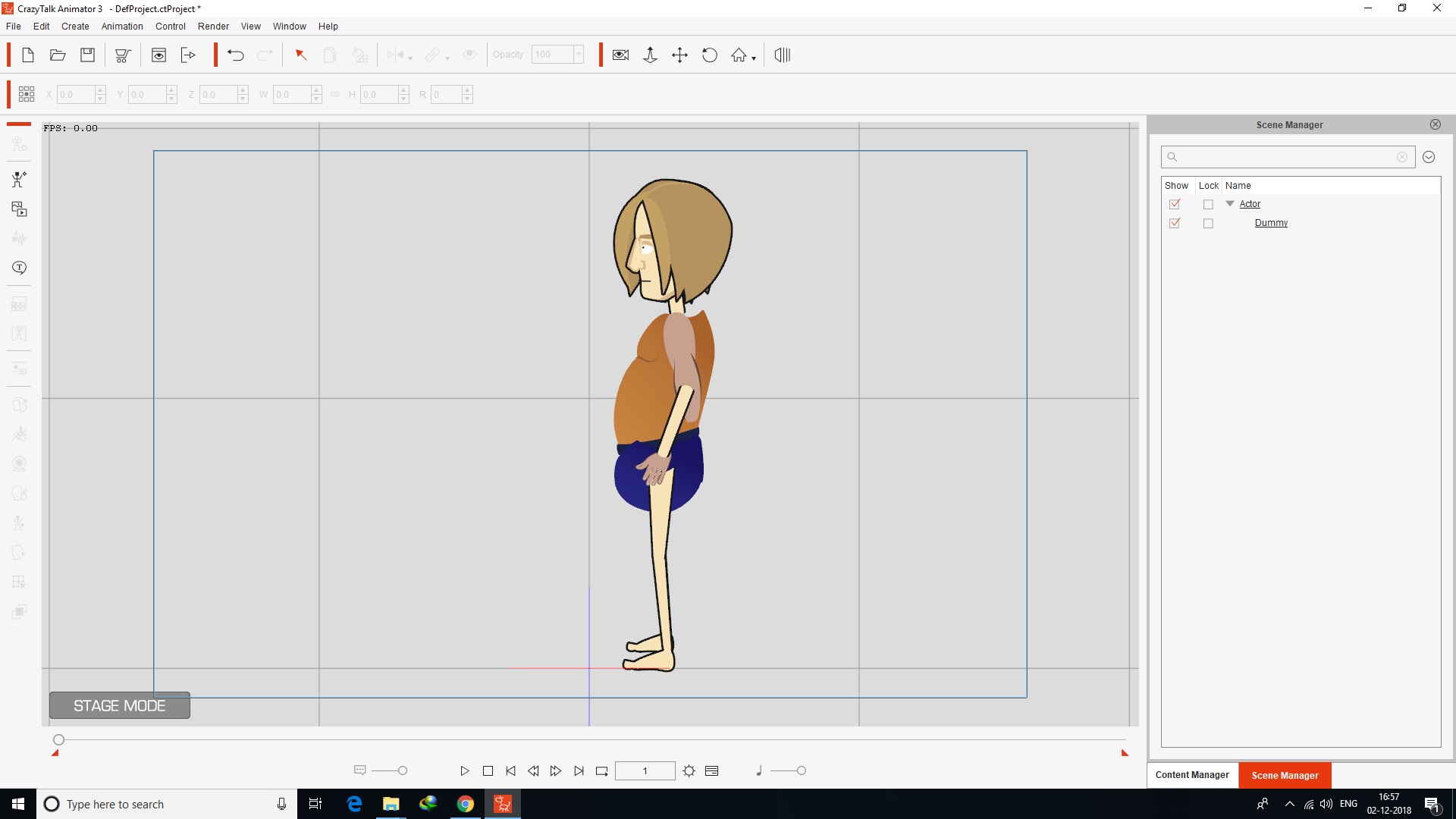Show the Timeline with the list icon
The width and height of the screenshot is (1456, 819).
(711, 770)
